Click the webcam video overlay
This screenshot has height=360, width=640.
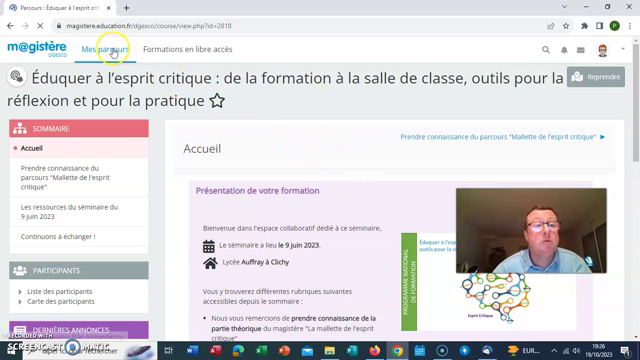(531, 231)
